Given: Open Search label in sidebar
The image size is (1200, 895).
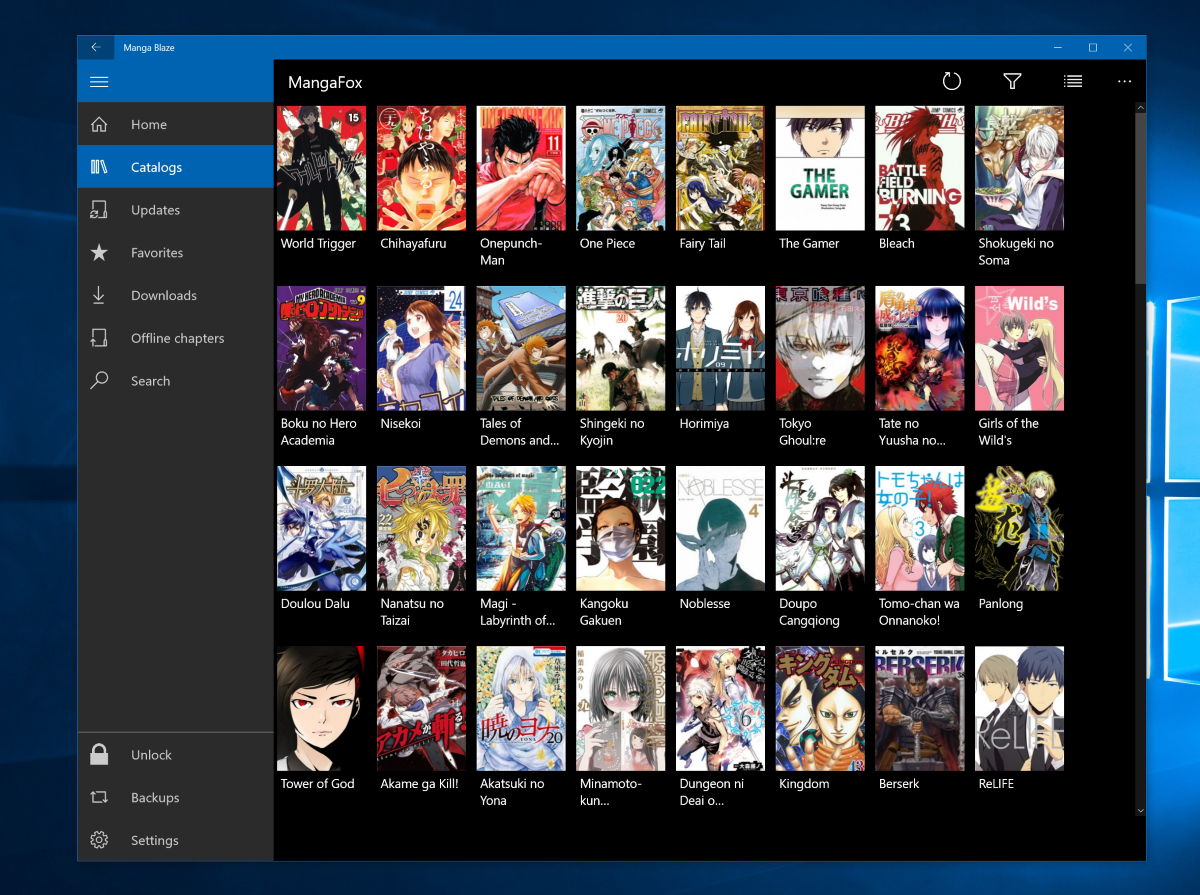Looking at the screenshot, I should click(151, 381).
